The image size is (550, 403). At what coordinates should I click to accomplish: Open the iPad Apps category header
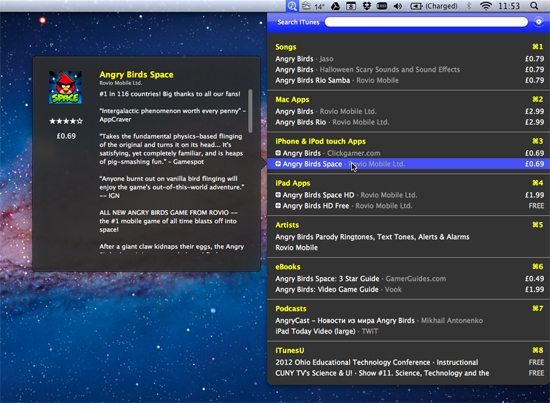click(293, 183)
